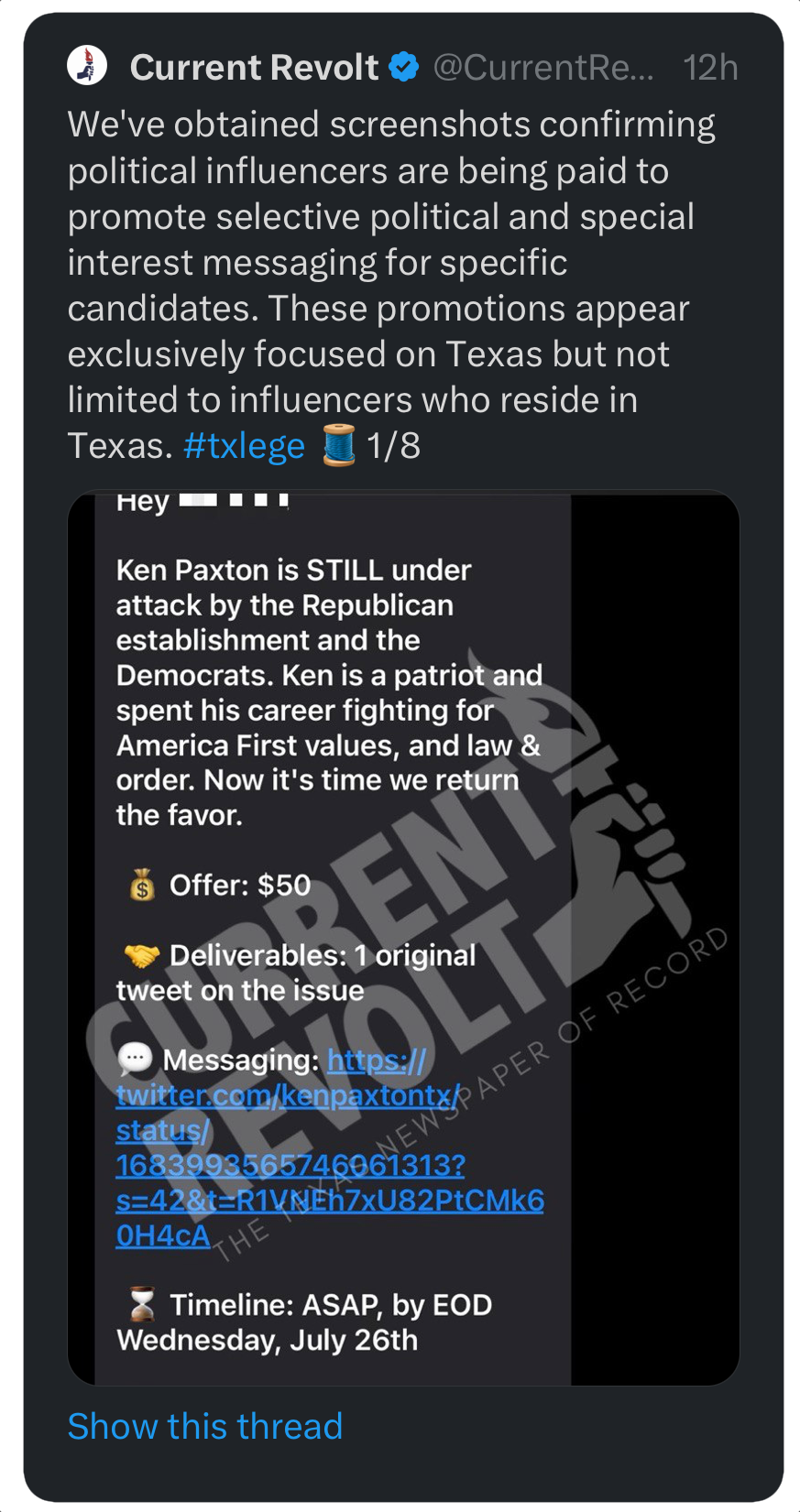
Task: Click the blue verified badge
Action: [x=404, y=67]
